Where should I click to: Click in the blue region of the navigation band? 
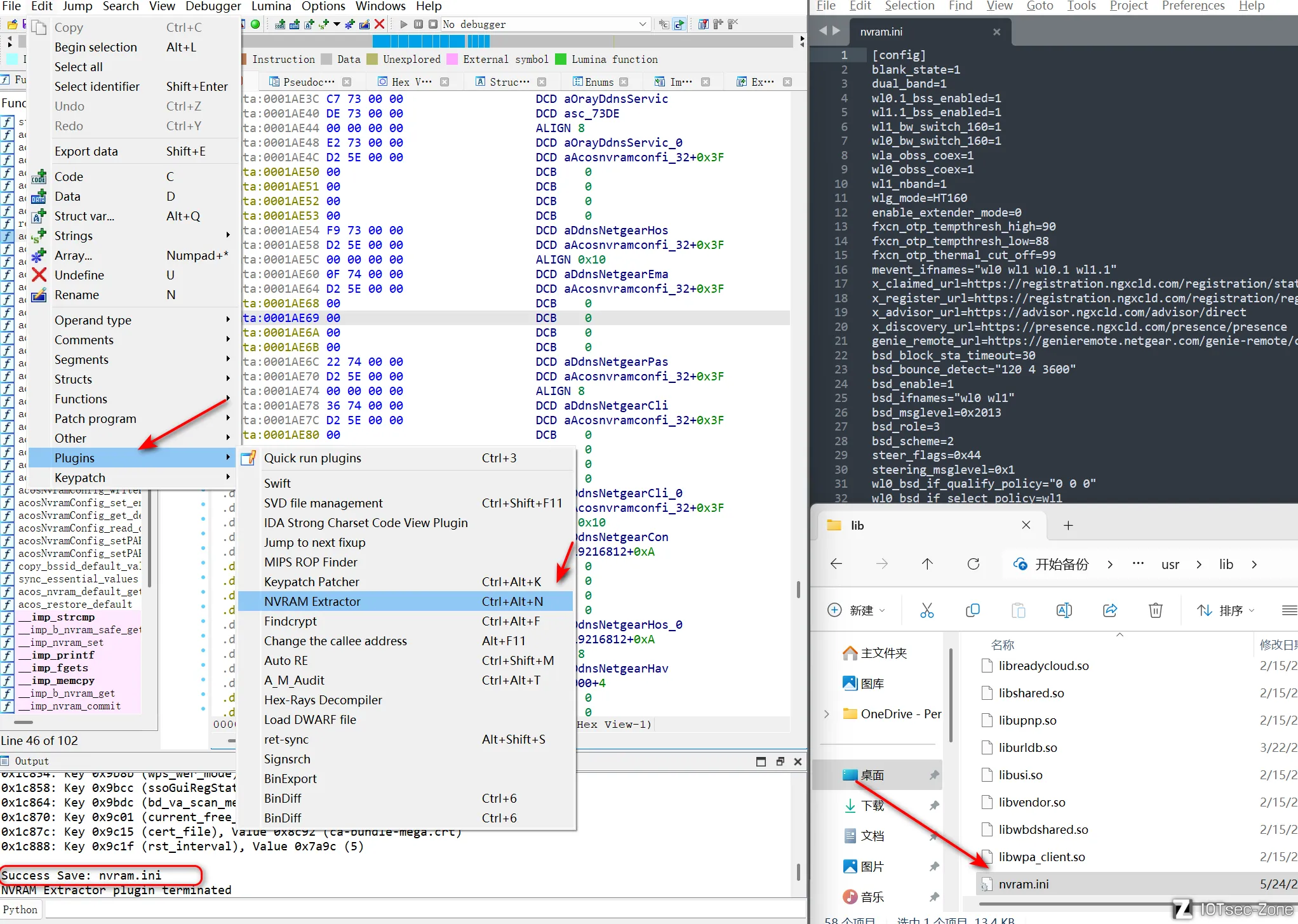[x=419, y=41]
